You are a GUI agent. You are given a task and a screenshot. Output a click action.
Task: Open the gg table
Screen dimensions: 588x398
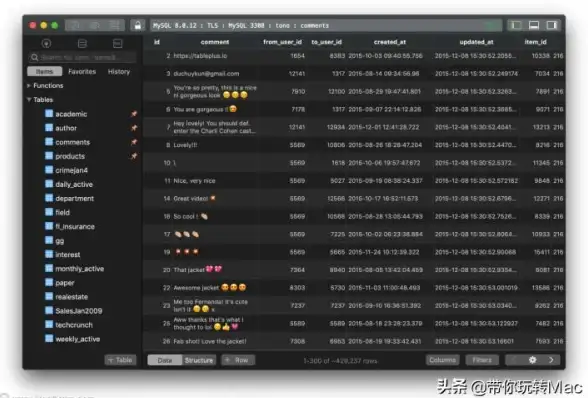click(x=60, y=241)
